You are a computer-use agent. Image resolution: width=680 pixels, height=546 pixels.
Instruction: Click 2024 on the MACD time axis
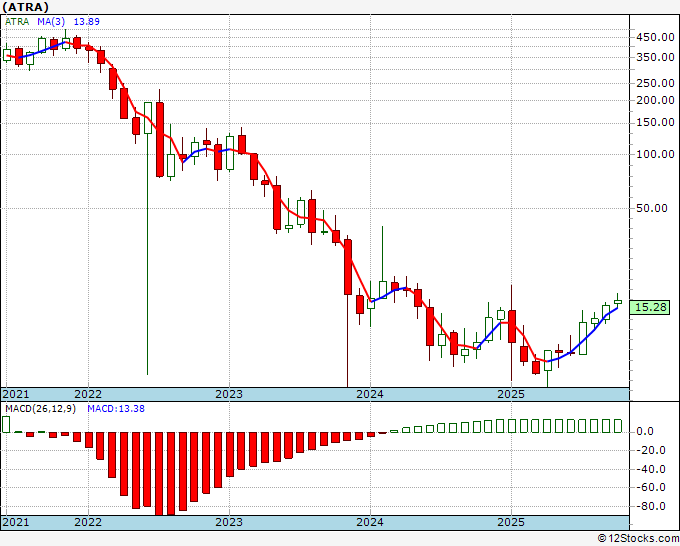click(370, 522)
